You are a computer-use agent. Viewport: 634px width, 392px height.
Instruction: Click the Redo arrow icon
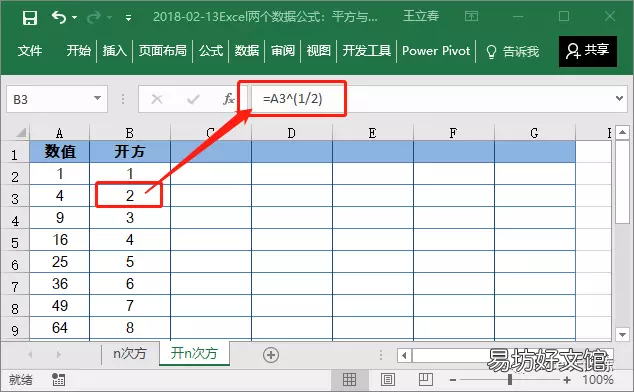[x=94, y=17]
